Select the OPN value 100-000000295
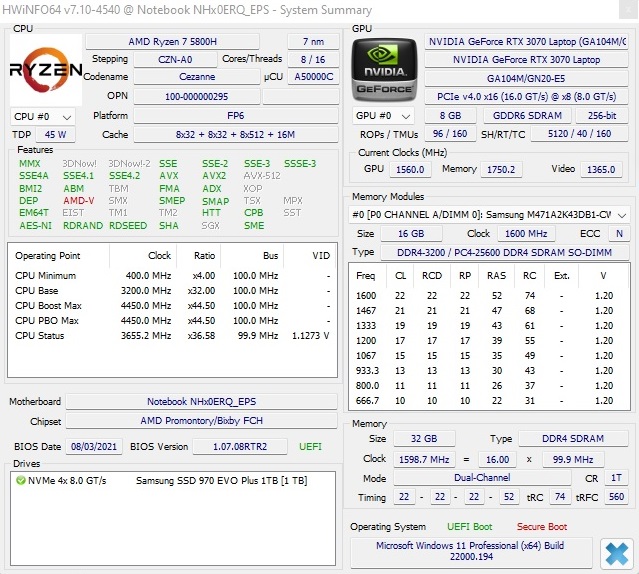 pyautogui.click(x=196, y=97)
